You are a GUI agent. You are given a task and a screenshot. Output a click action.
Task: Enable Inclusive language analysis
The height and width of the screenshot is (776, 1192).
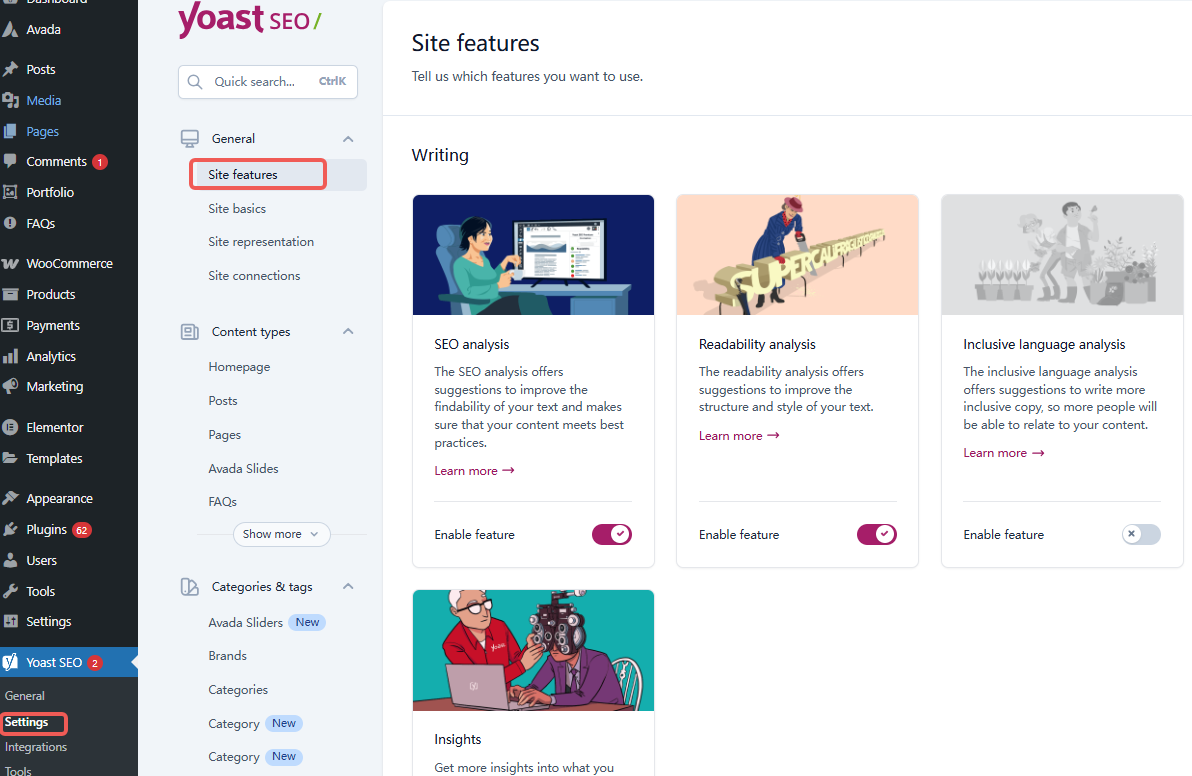[1140, 534]
